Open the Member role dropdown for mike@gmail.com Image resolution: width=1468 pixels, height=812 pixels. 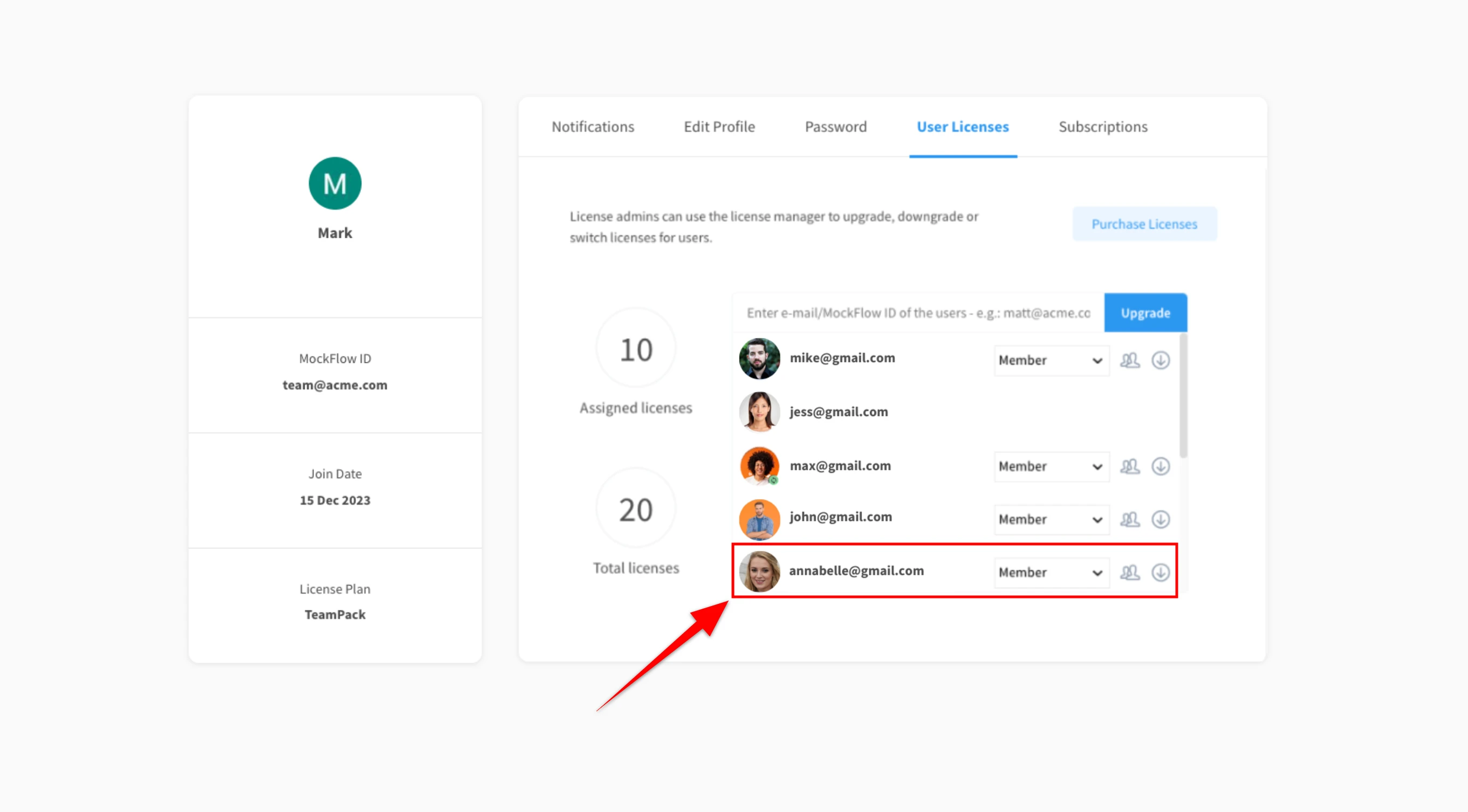click(x=1052, y=360)
